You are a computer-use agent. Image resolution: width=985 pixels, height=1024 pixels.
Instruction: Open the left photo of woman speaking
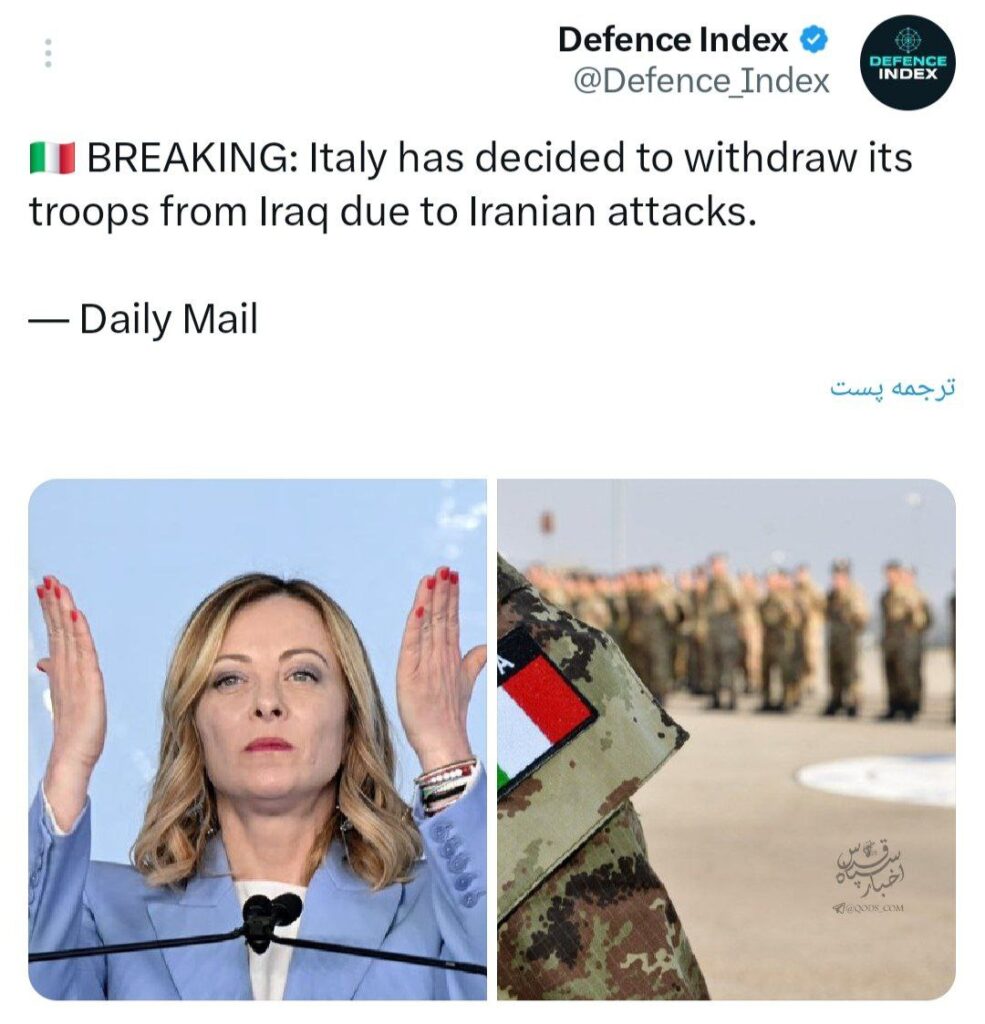click(257, 739)
